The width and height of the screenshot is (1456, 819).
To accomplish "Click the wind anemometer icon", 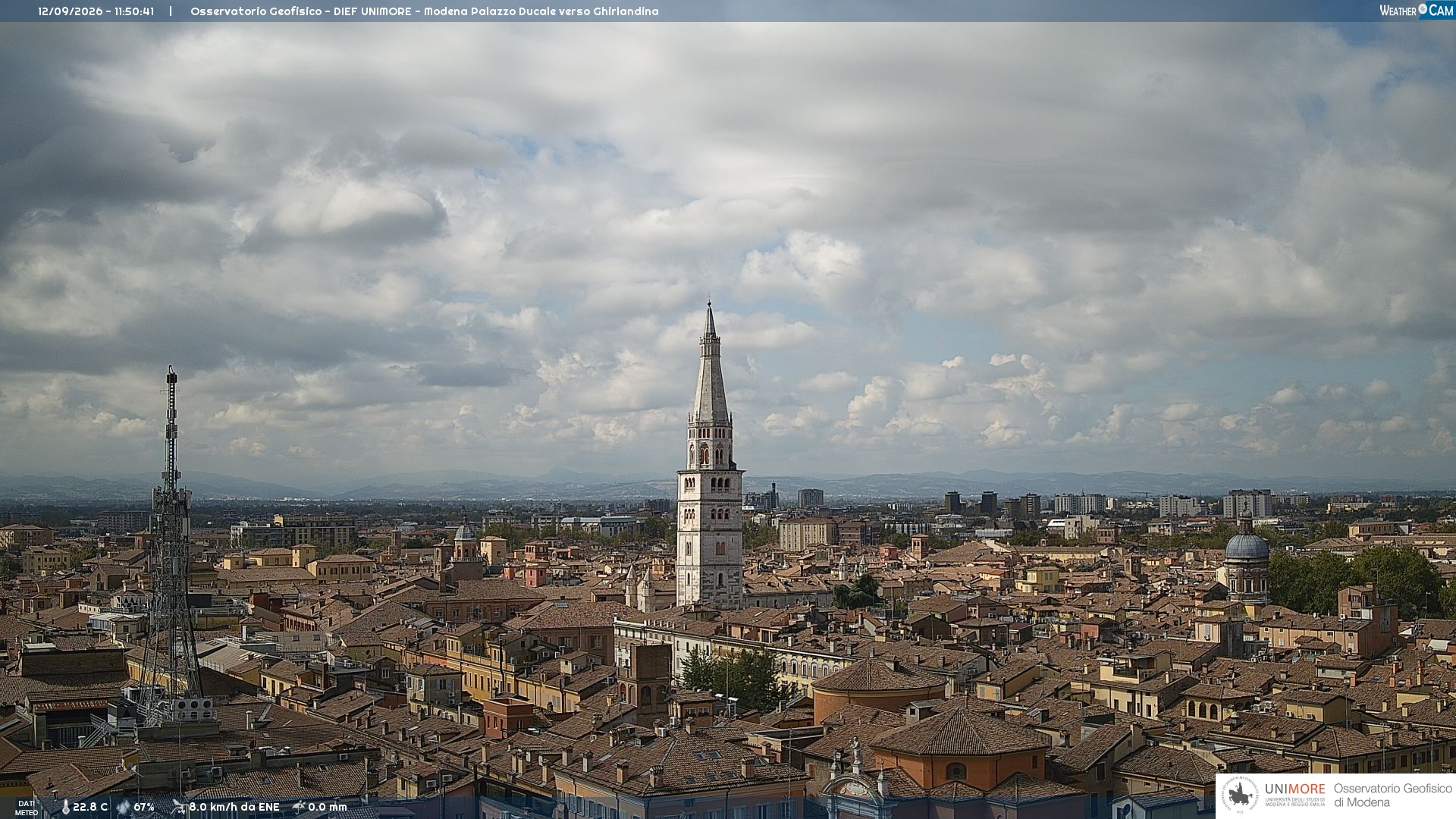I will coord(179,808).
